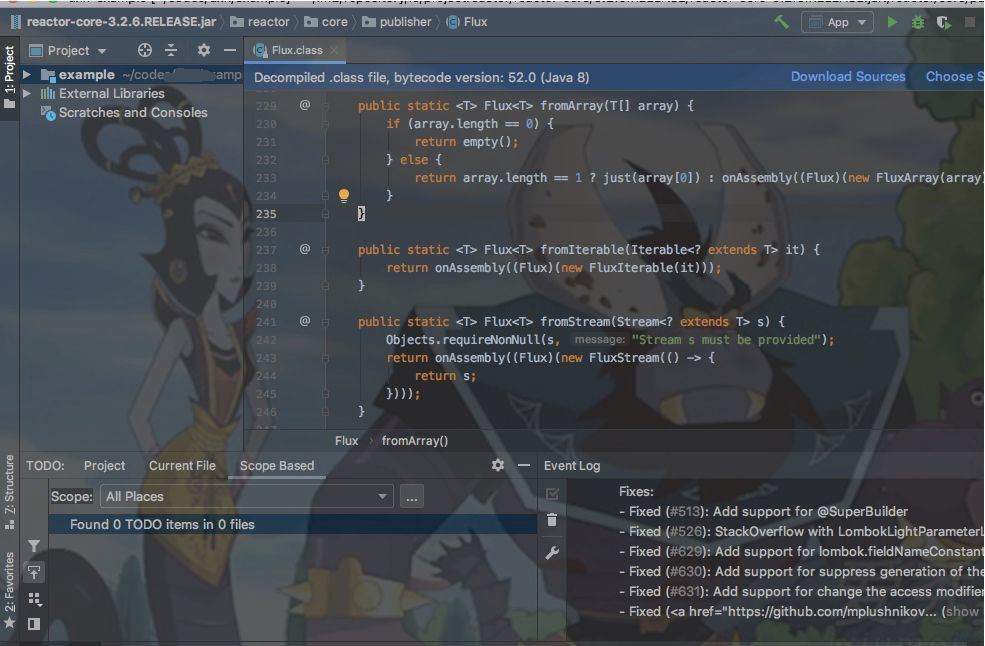985x646 pixels.
Task: Open the TODO panel gear settings
Action: (x=498, y=465)
